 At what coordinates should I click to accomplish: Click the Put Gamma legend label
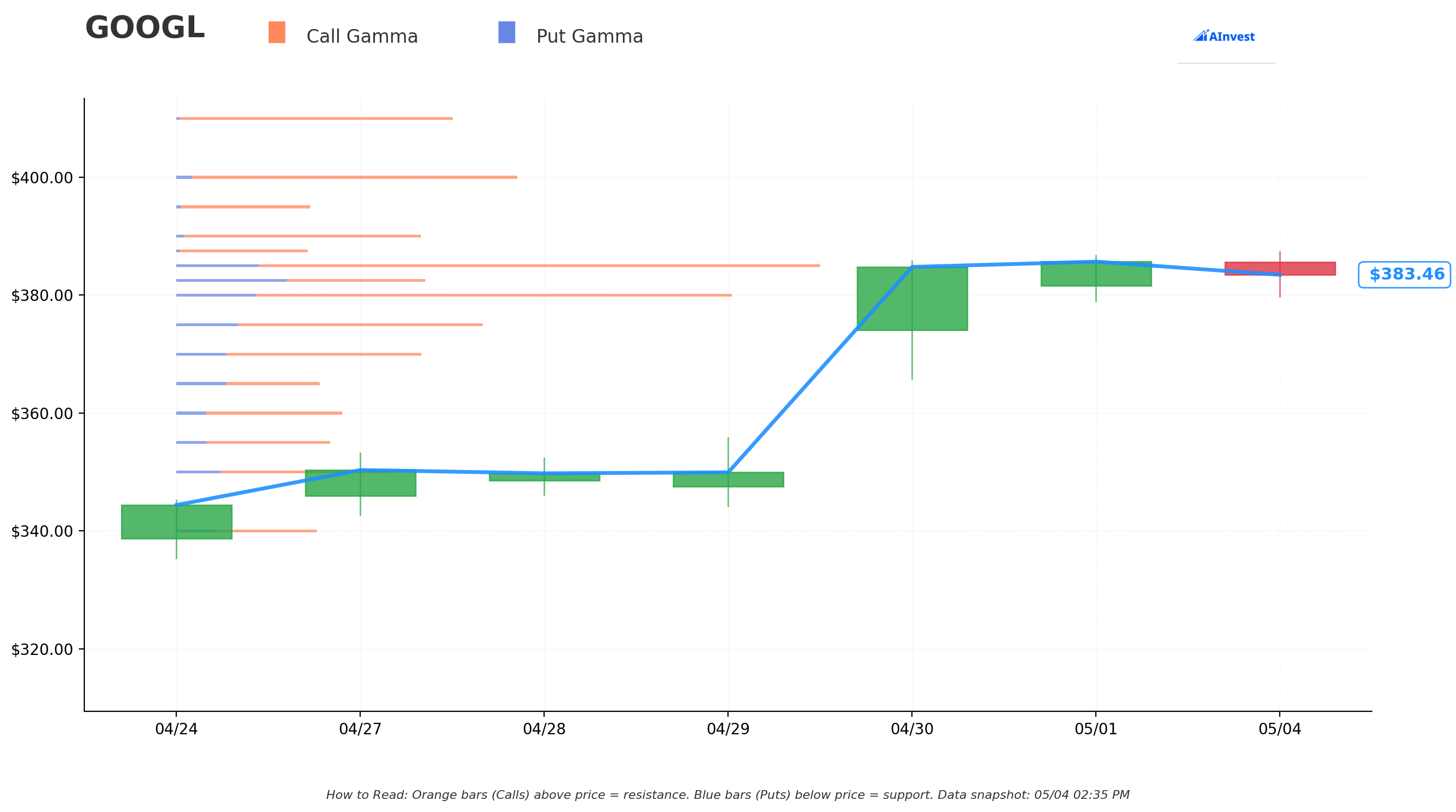tap(590, 37)
